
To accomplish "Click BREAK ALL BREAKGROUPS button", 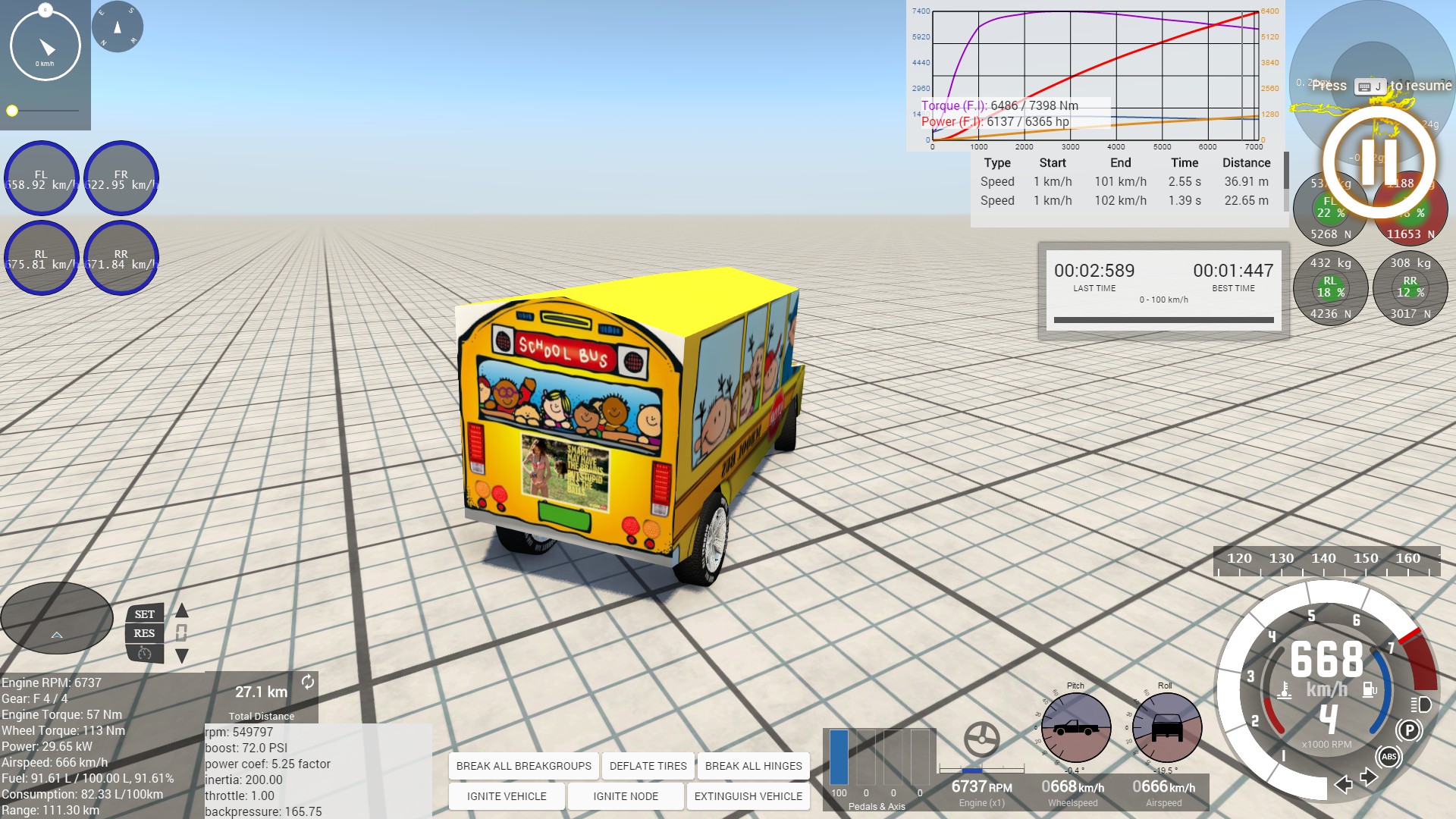I will click(524, 766).
